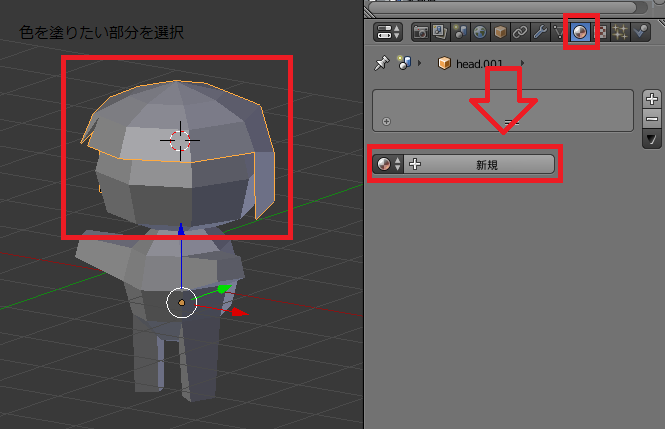Open the Scene properties tab
The height and width of the screenshot is (429, 665).
click(460, 32)
